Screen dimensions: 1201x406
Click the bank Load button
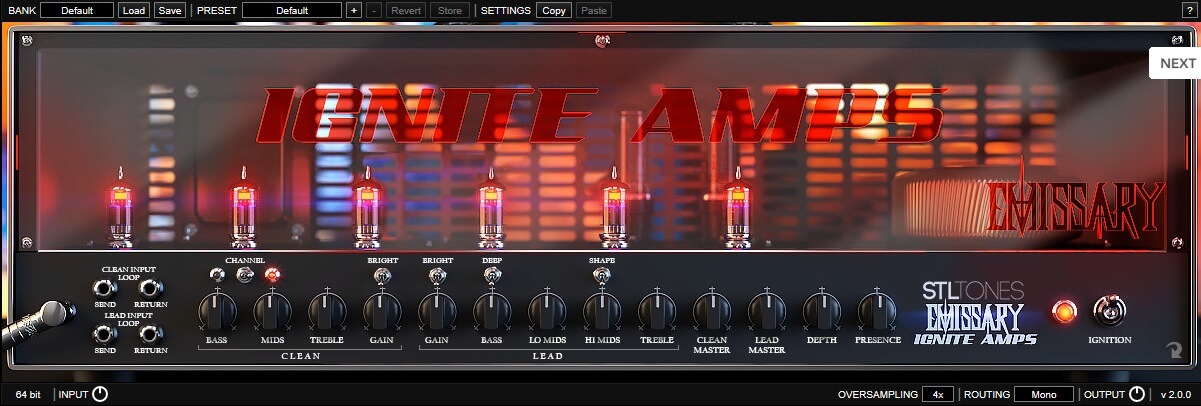coord(134,10)
